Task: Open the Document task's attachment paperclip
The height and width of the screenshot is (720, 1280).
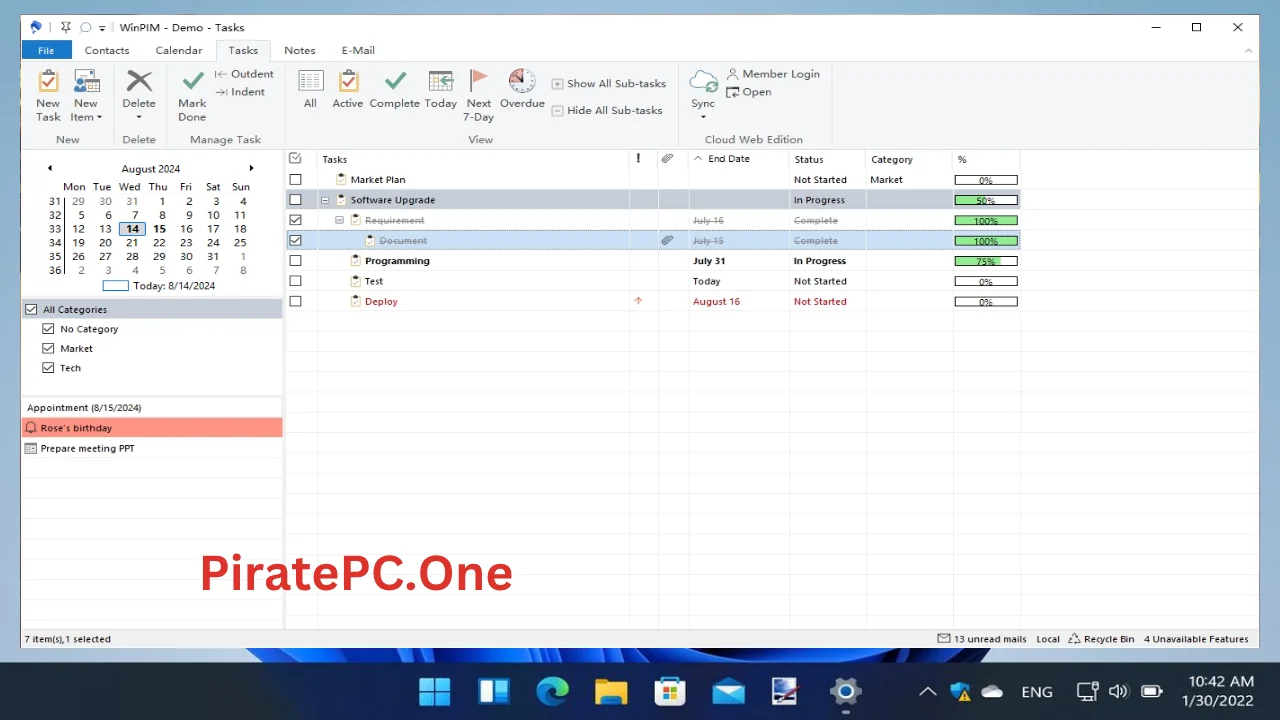Action: pos(667,240)
